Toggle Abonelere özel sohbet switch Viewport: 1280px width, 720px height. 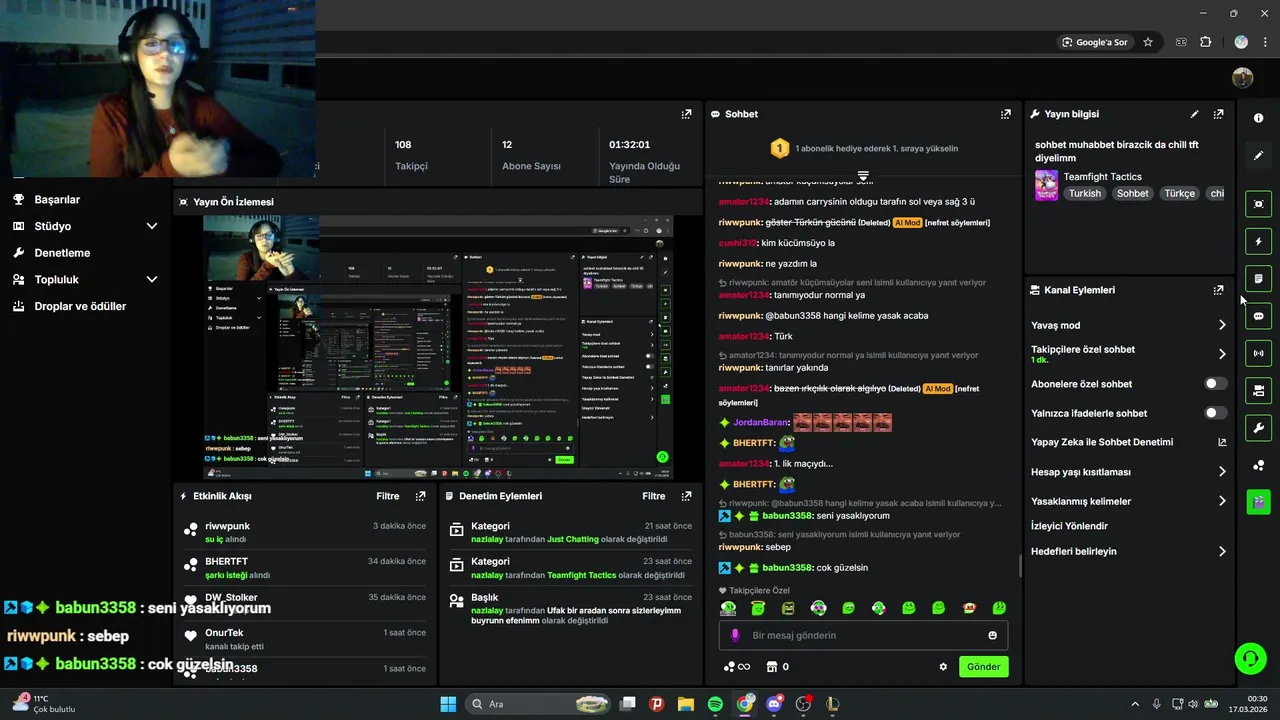[1215, 384]
